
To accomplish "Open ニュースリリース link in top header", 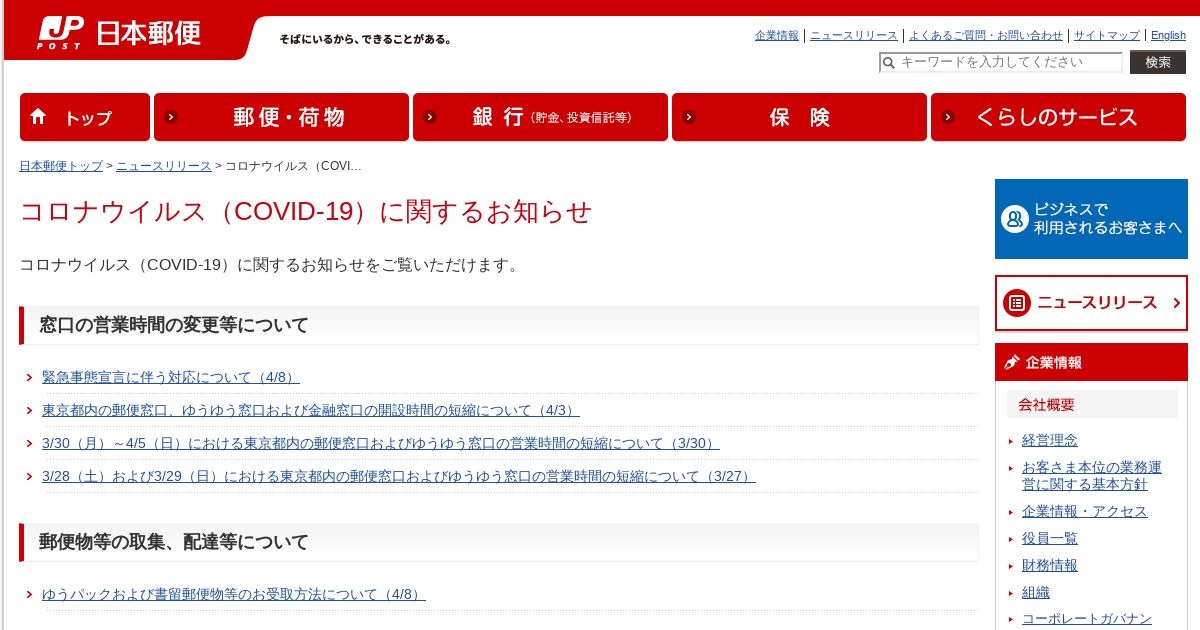I will click(854, 35).
